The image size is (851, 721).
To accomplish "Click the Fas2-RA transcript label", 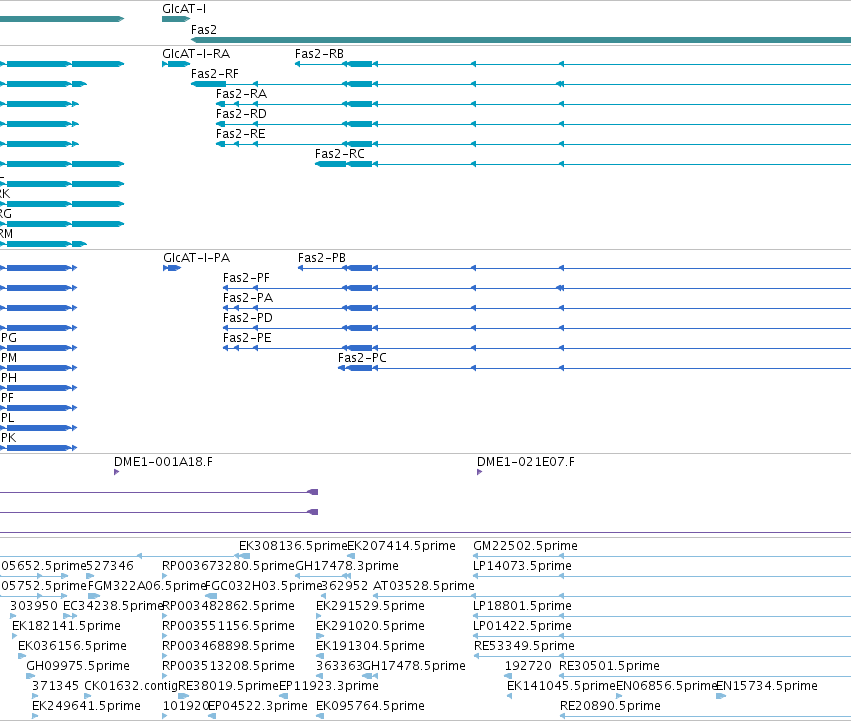I will point(242,94).
